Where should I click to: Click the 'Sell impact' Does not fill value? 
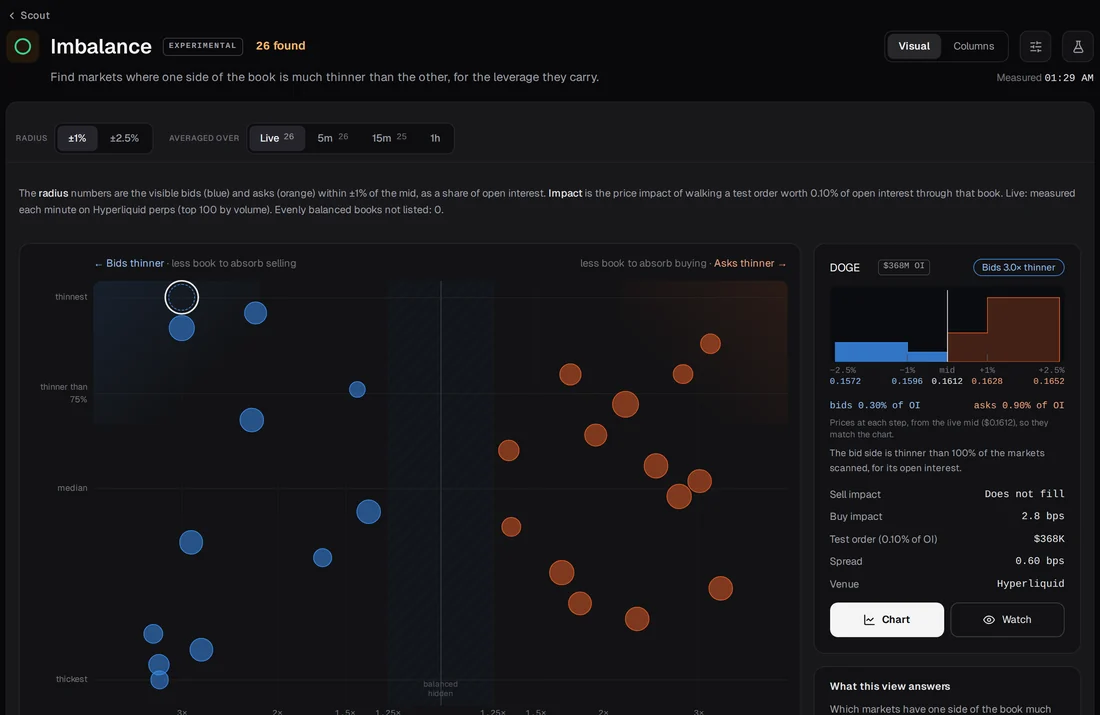1024,494
